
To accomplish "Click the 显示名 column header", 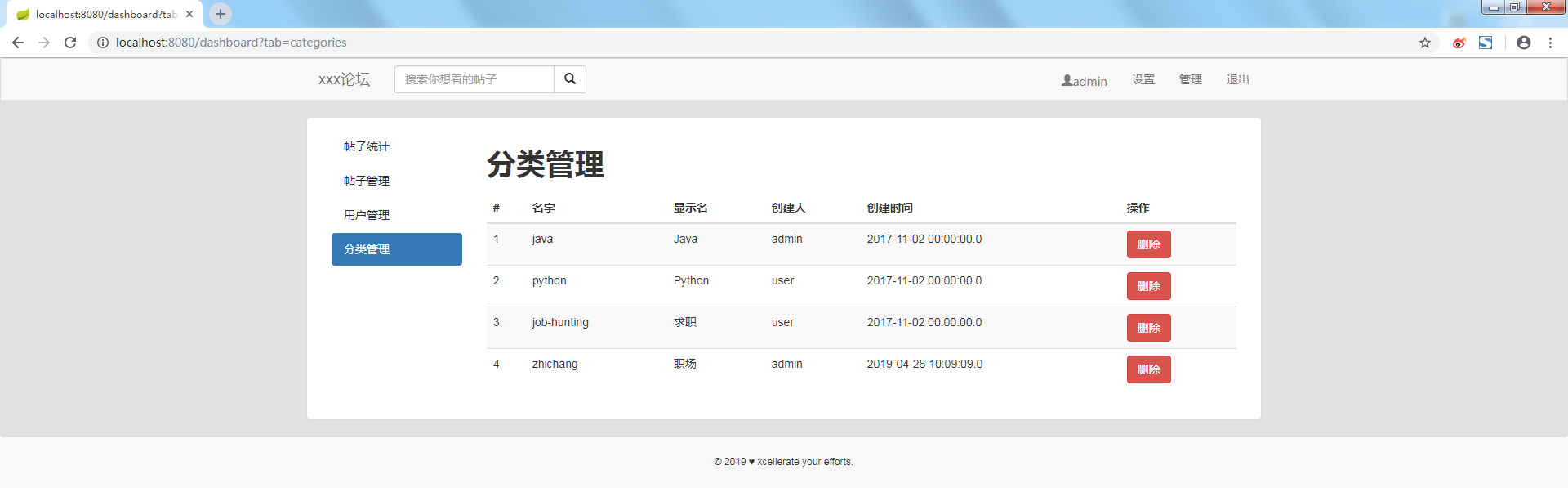I will coord(691,208).
